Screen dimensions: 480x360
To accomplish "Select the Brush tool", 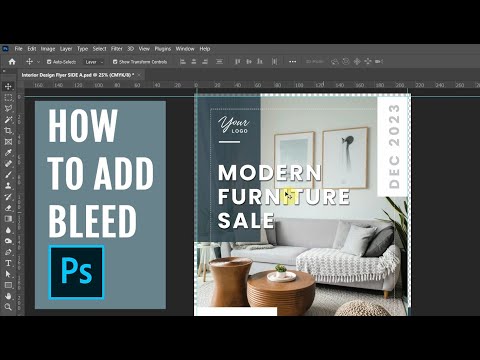I will coord(8,175).
